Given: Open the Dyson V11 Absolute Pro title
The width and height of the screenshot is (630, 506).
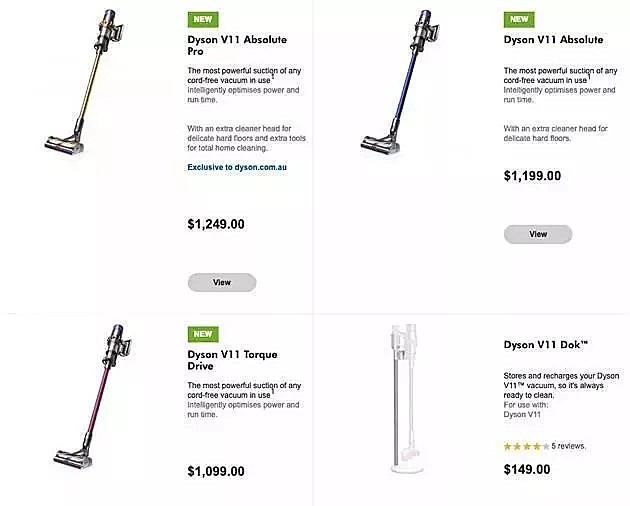Looking at the screenshot, I should tap(237, 45).
